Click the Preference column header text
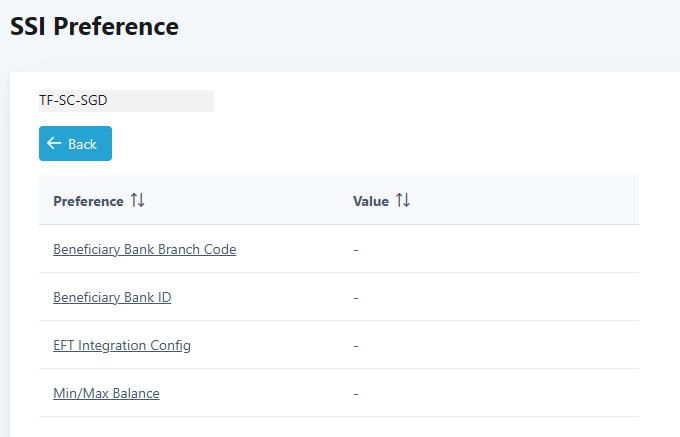Screen dimensions: 680x437 coord(88,201)
